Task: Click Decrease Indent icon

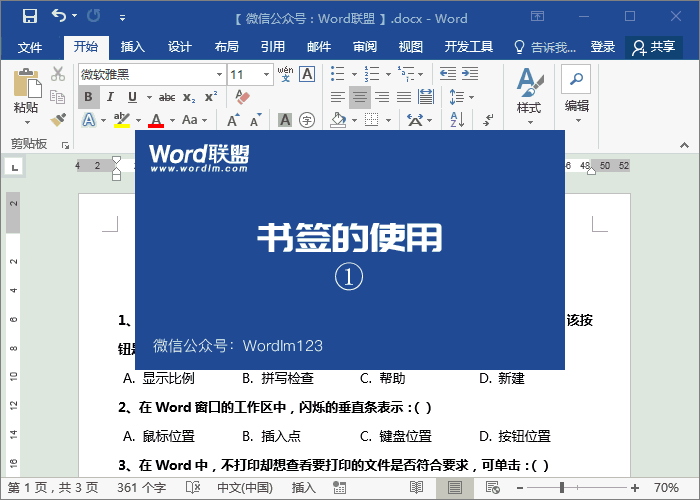Action: point(448,74)
